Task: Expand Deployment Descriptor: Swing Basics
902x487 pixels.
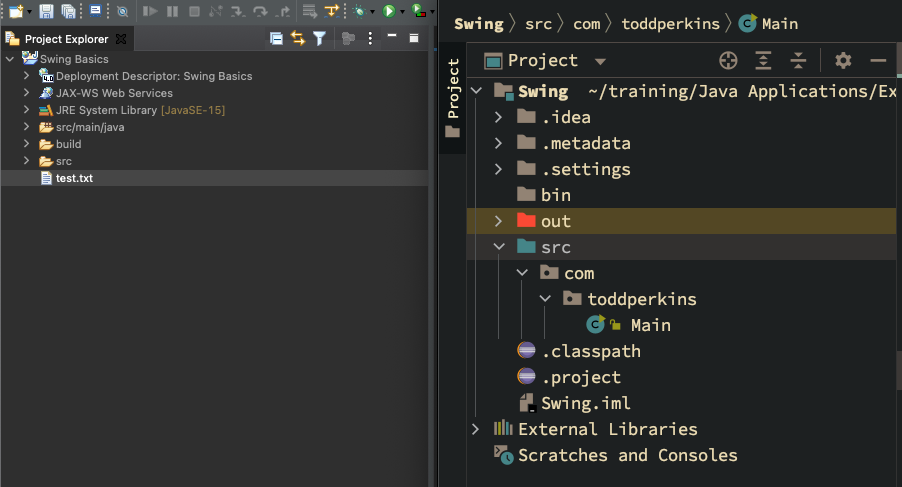Action: click(x=26, y=75)
